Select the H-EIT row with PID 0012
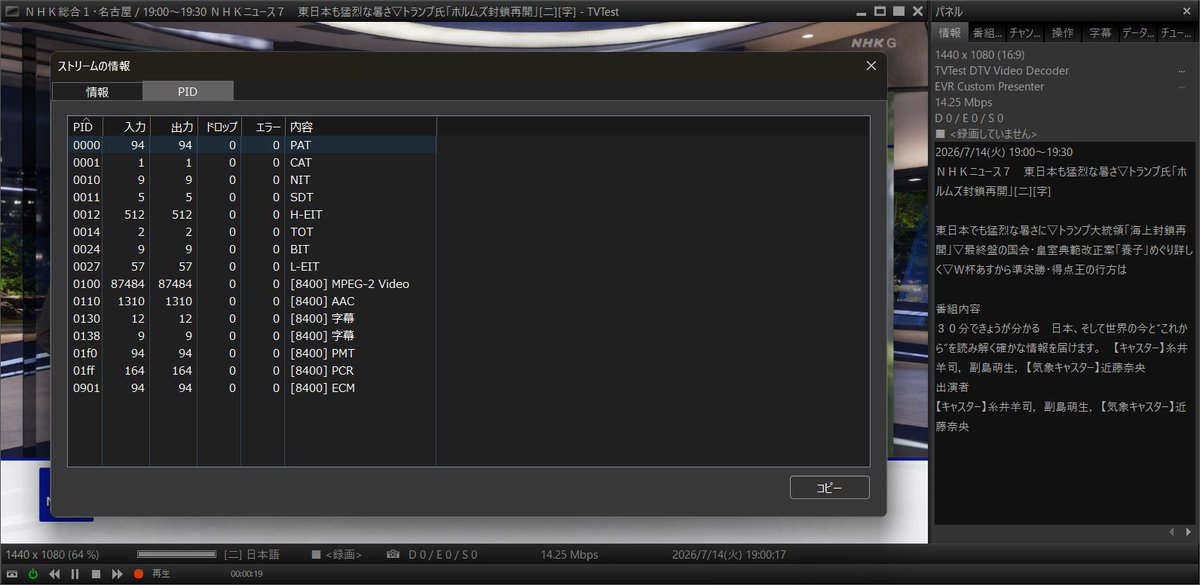 pyautogui.click(x=252, y=214)
